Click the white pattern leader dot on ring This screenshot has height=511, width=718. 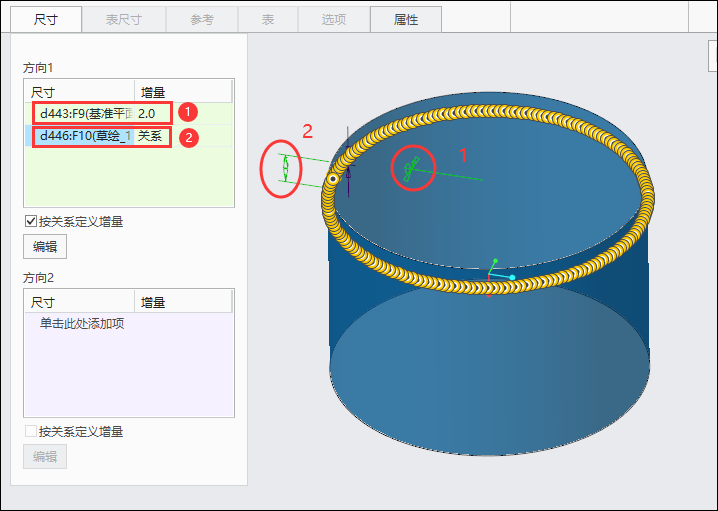(333, 179)
